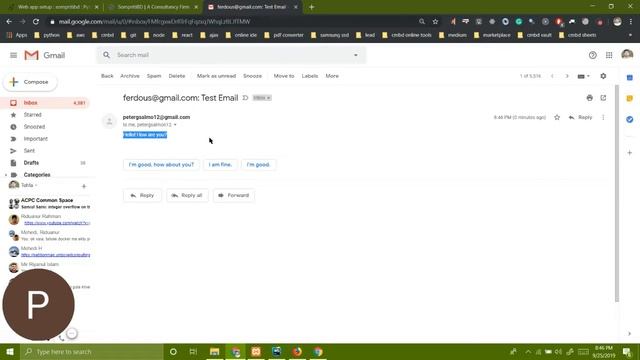Viewport: 640px width, 360px height.
Task: Report the email as Spam
Action: click(x=154, y=76)
